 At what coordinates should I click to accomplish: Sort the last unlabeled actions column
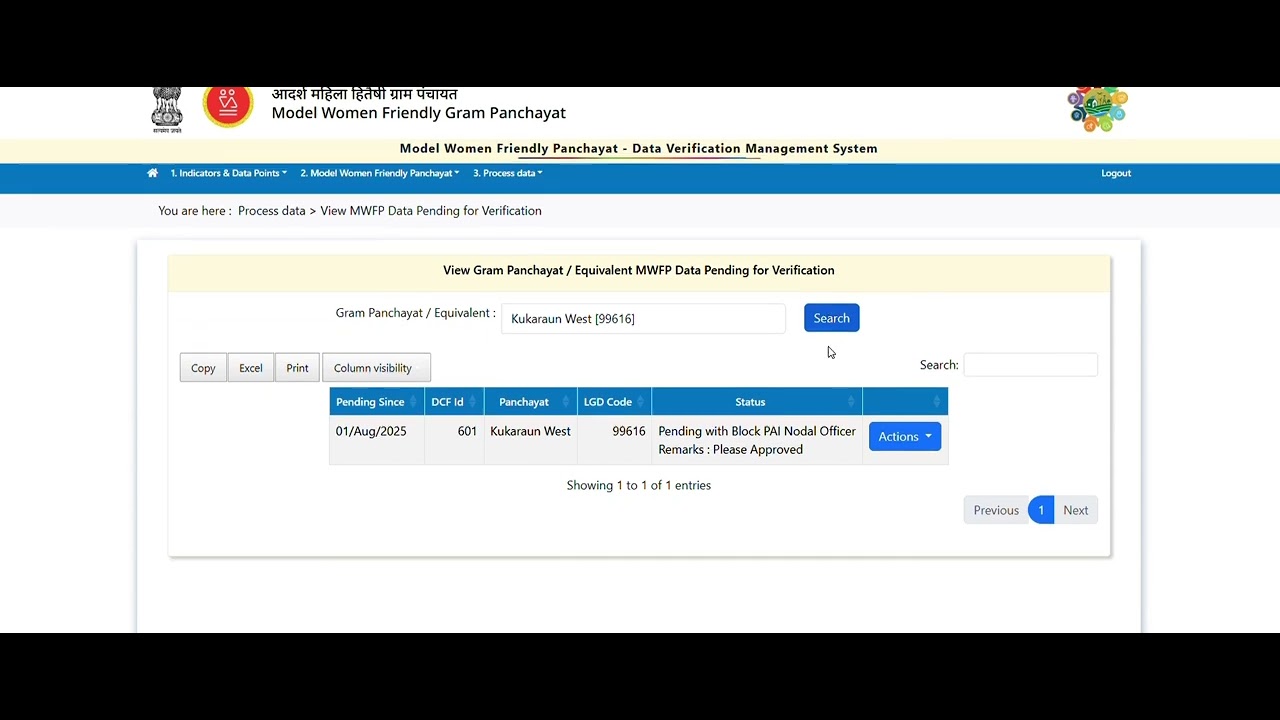[905, 402]
